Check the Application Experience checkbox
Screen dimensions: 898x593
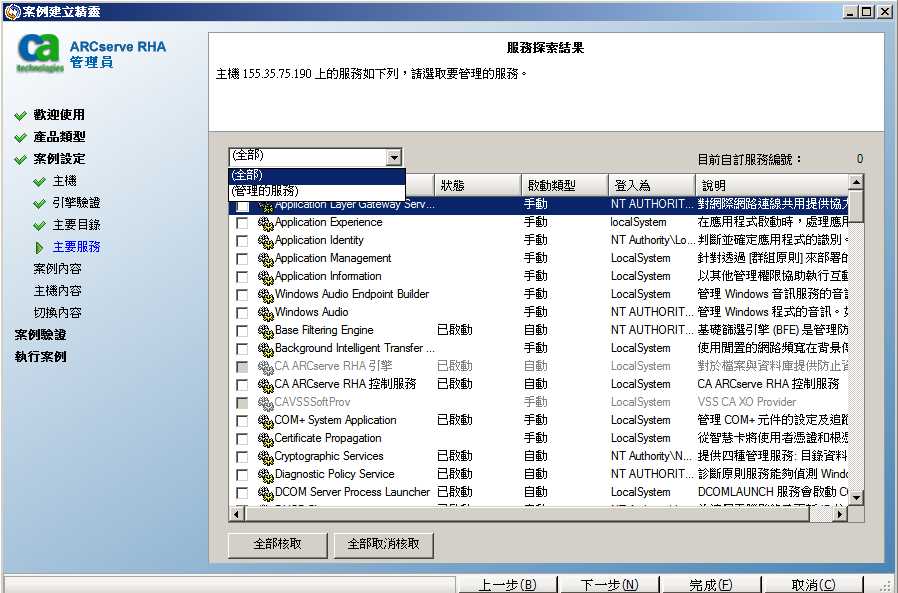click(242, 223)
